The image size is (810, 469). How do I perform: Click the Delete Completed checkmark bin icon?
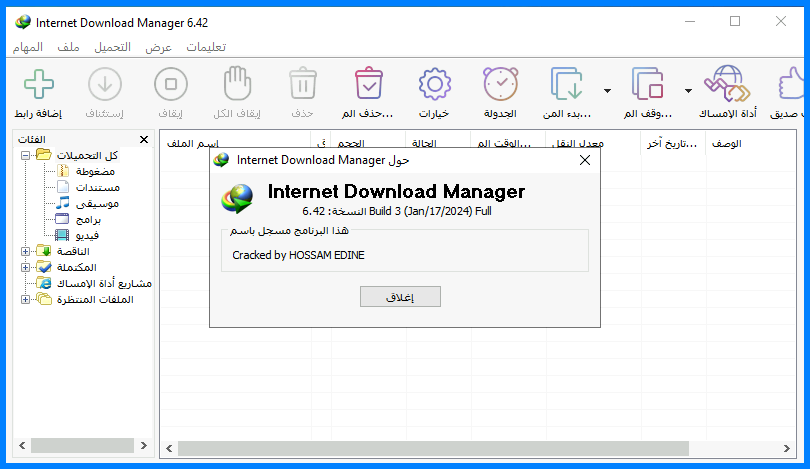point(368,83)
